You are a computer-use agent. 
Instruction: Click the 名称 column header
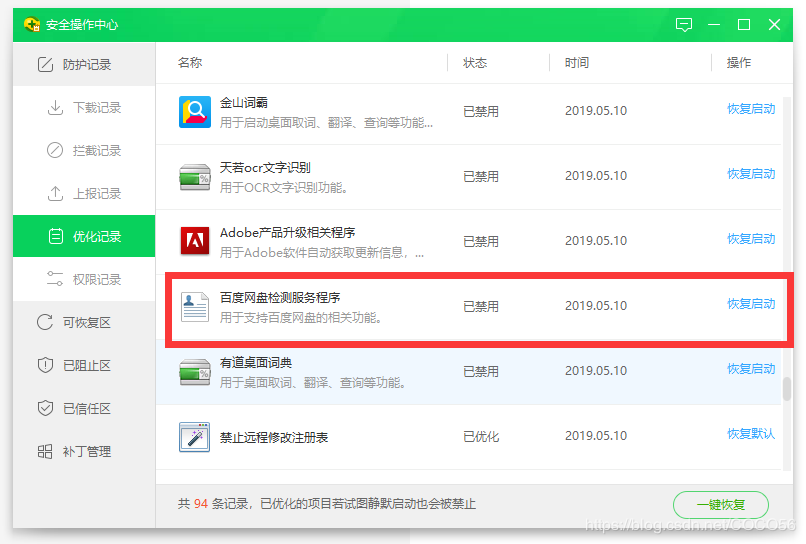coord(190,63)
